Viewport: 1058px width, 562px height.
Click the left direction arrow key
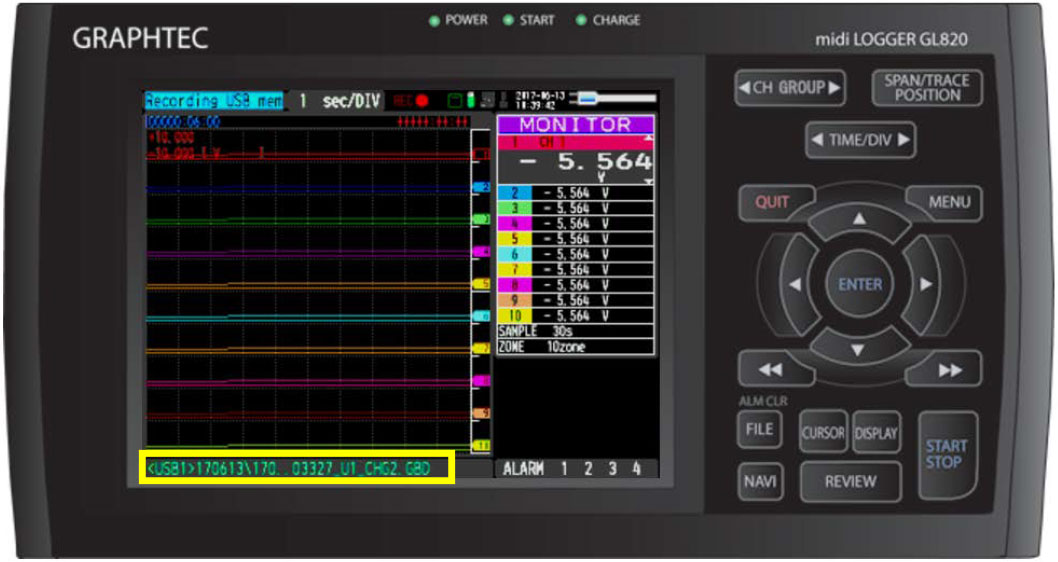pos(796,285)
